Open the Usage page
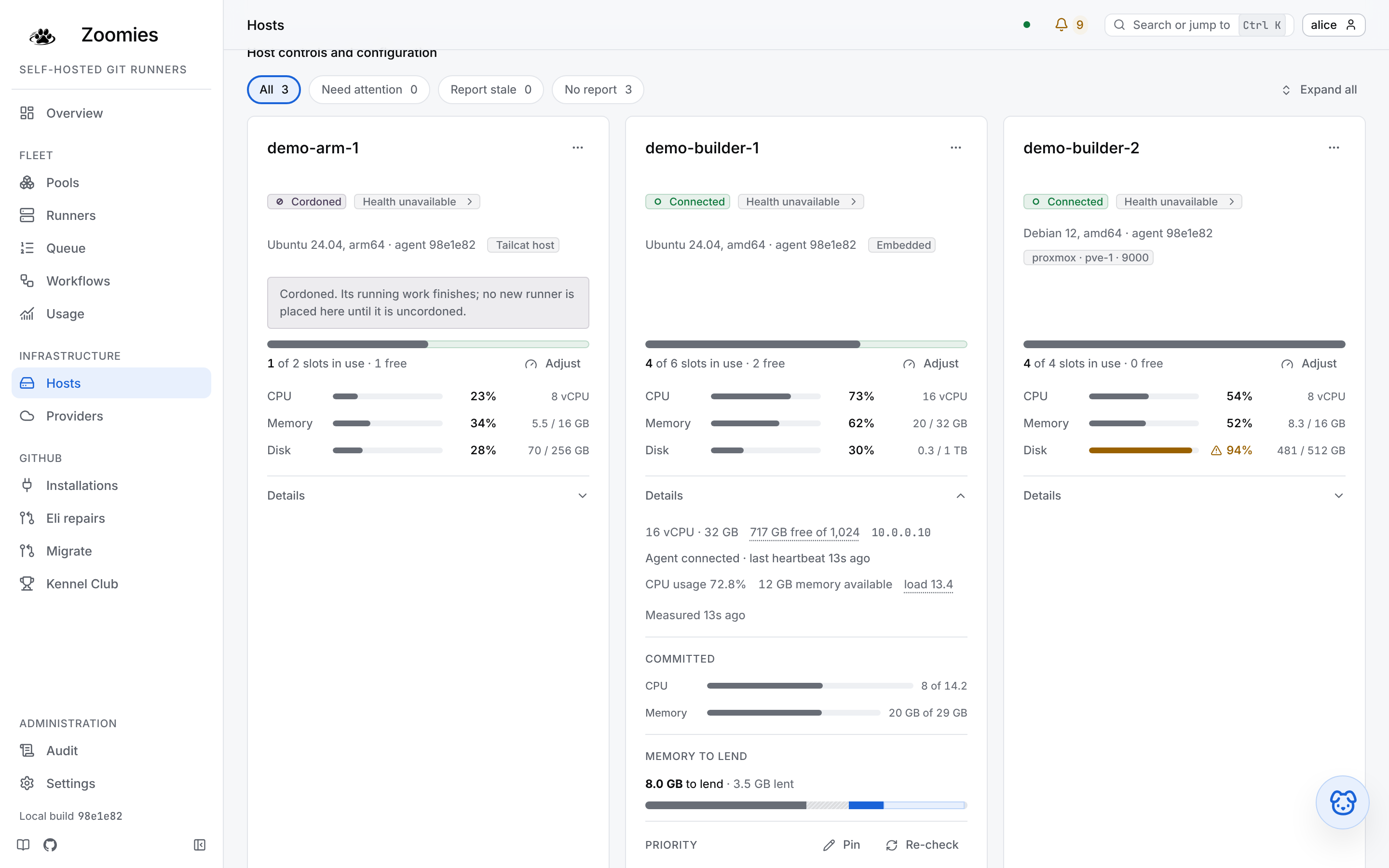Image resolution: width=1389 pixels, height=868 pixels. (x=111, y=313)
